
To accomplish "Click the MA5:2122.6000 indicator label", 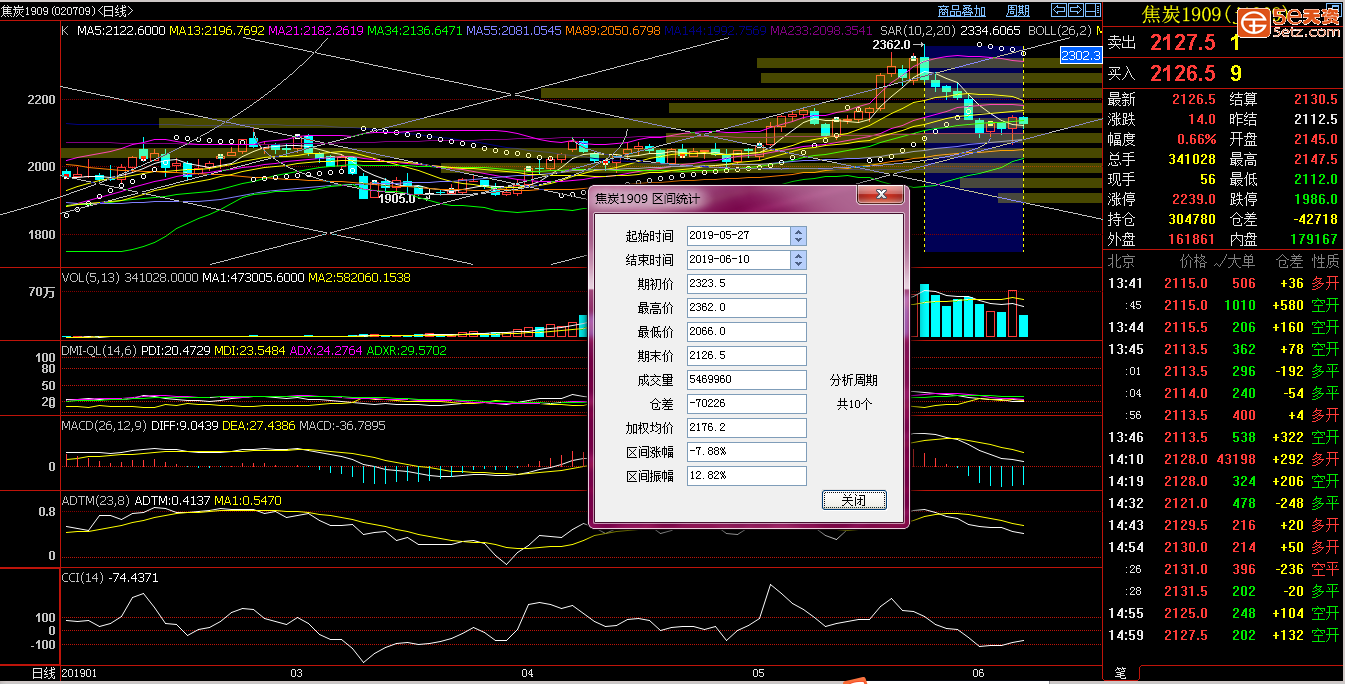I will coord(119,31).
